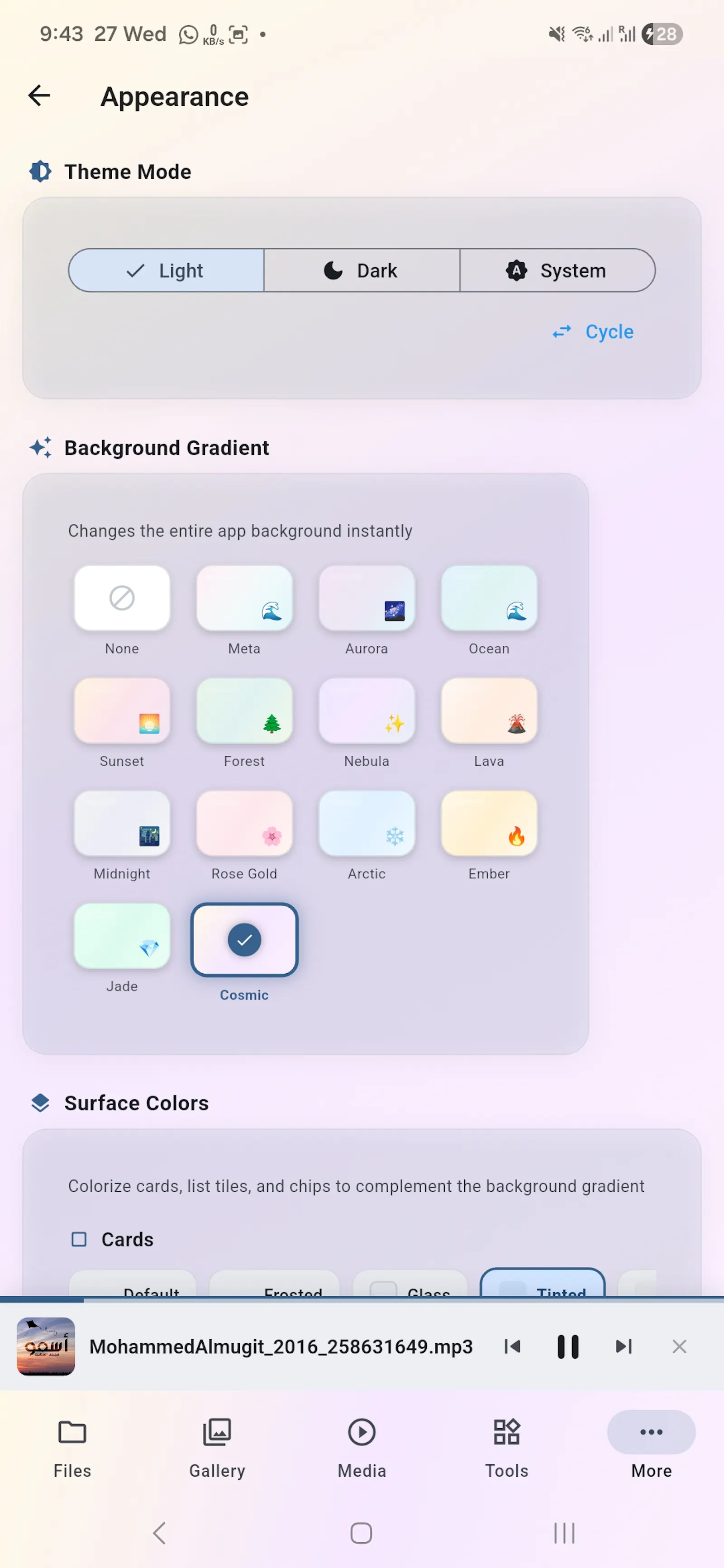
Task: Open the MohammedAlmugit mp3 track title
Action: pyautogui.click(x=281, y=1346)
